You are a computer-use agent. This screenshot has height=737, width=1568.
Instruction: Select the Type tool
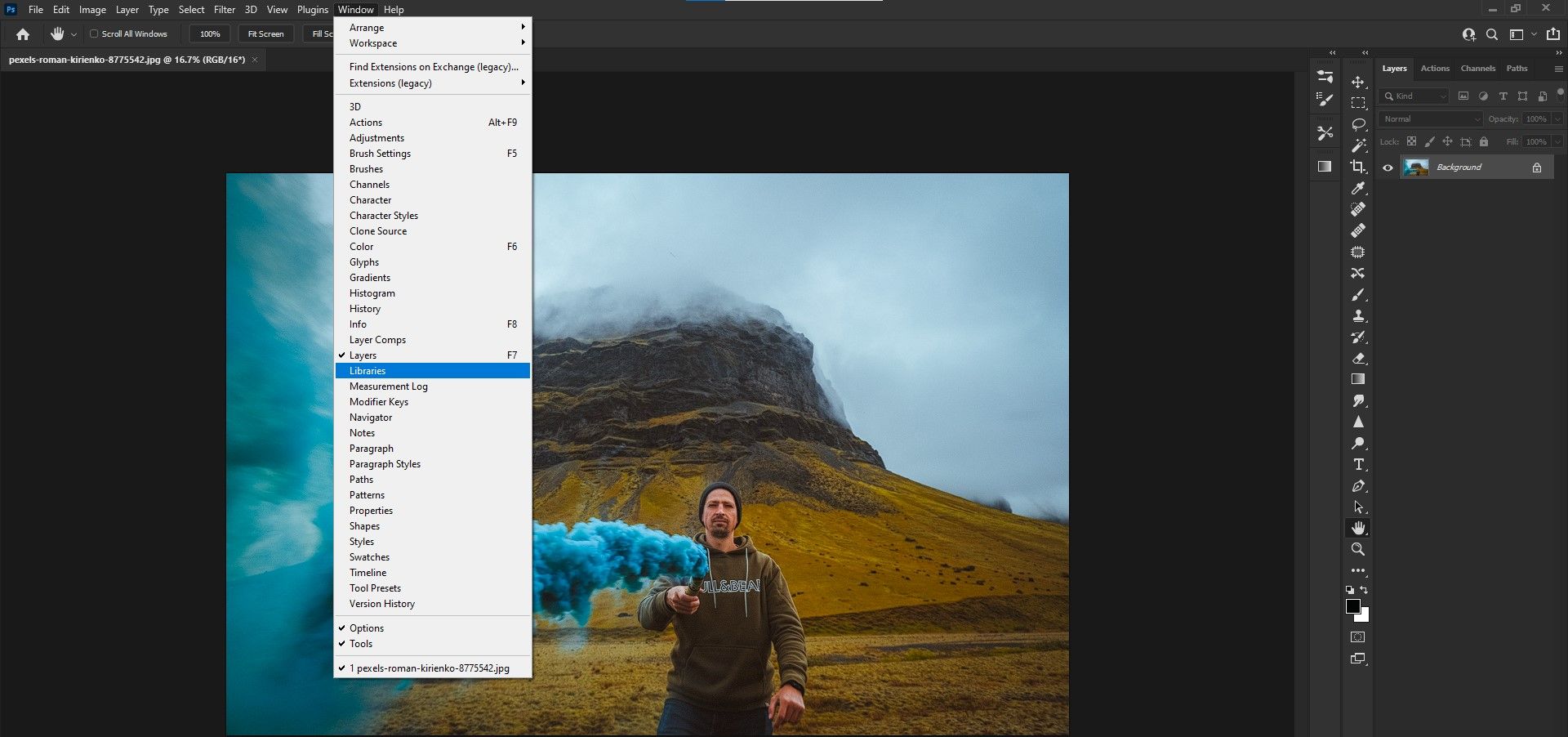point(1359,463)
